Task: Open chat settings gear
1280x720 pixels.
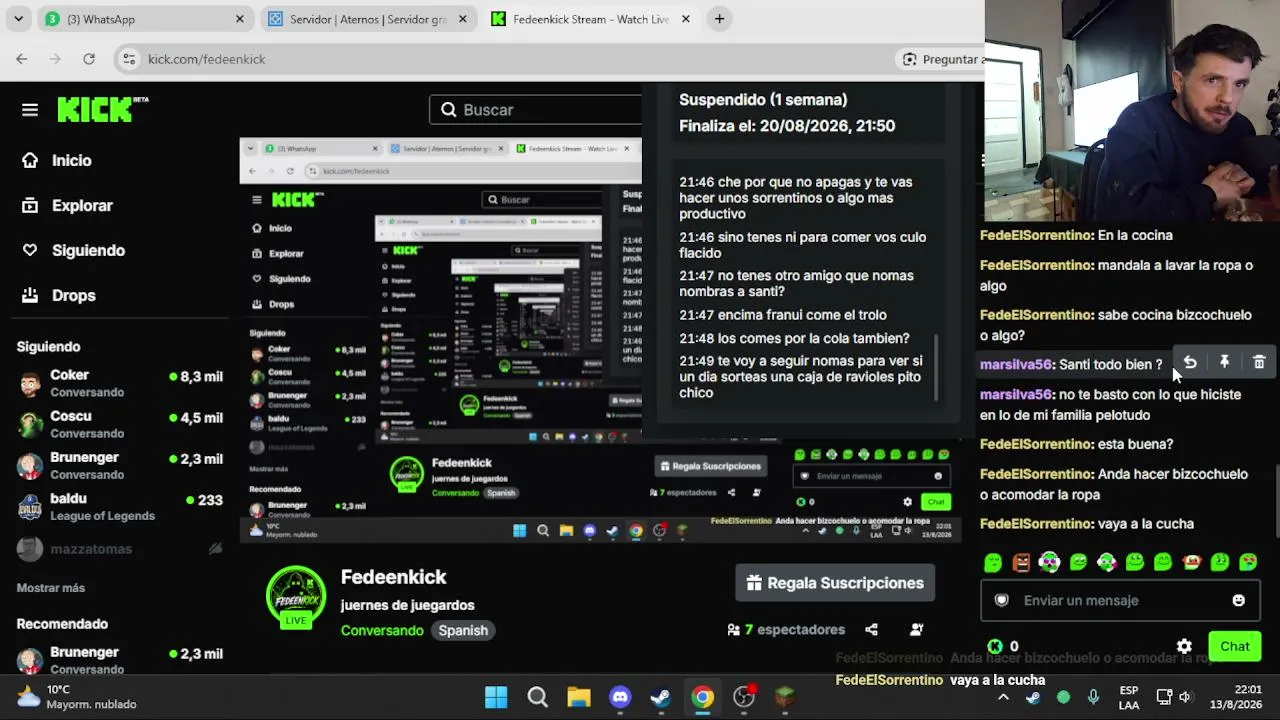Action: click(x=1184, y=646)
